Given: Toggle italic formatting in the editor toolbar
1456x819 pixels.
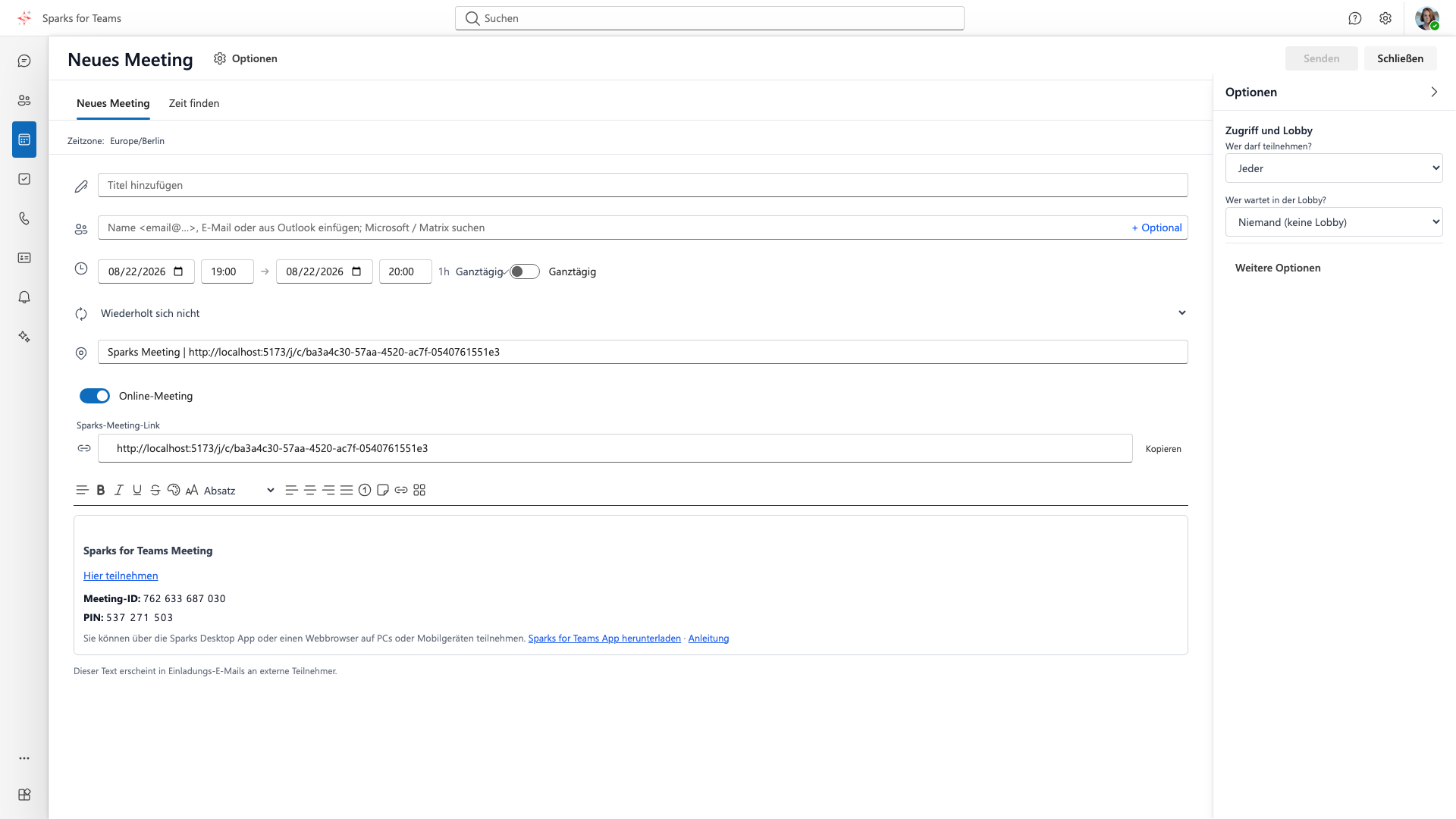Looking at the screenshot, I should pos(119,491).
